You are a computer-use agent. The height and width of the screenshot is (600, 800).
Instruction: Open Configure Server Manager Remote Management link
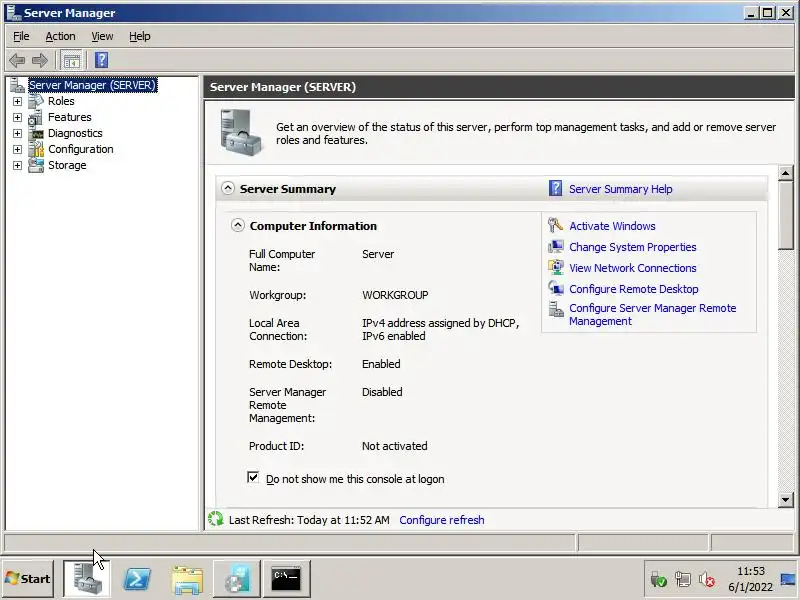[x=653, y=315]
